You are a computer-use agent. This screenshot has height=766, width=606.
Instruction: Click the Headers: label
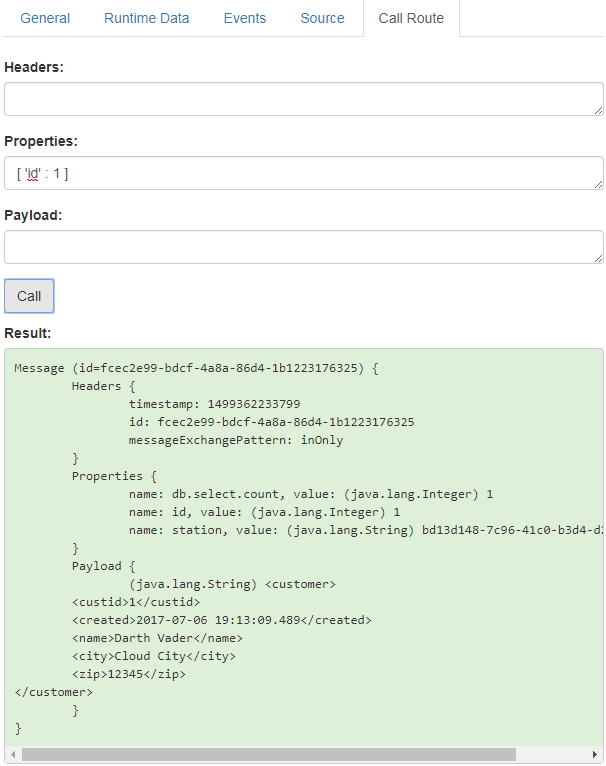(34, 67)
